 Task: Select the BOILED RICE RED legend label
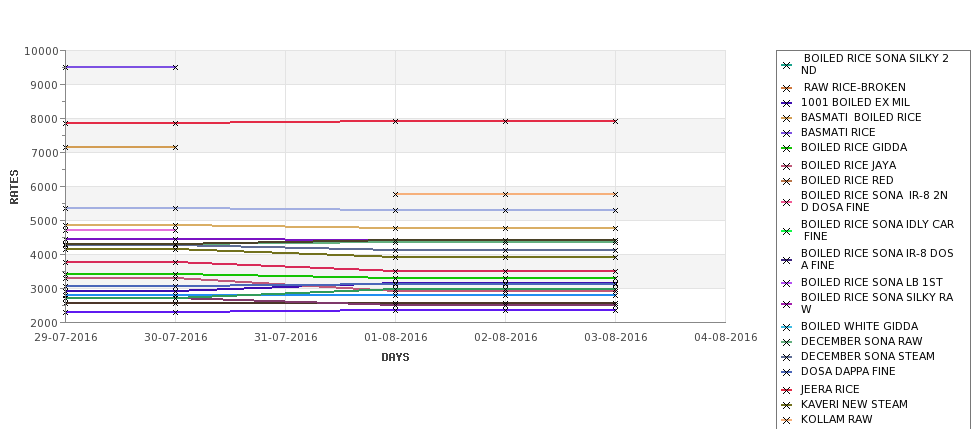pyautogui.click(x=847, y=180)
